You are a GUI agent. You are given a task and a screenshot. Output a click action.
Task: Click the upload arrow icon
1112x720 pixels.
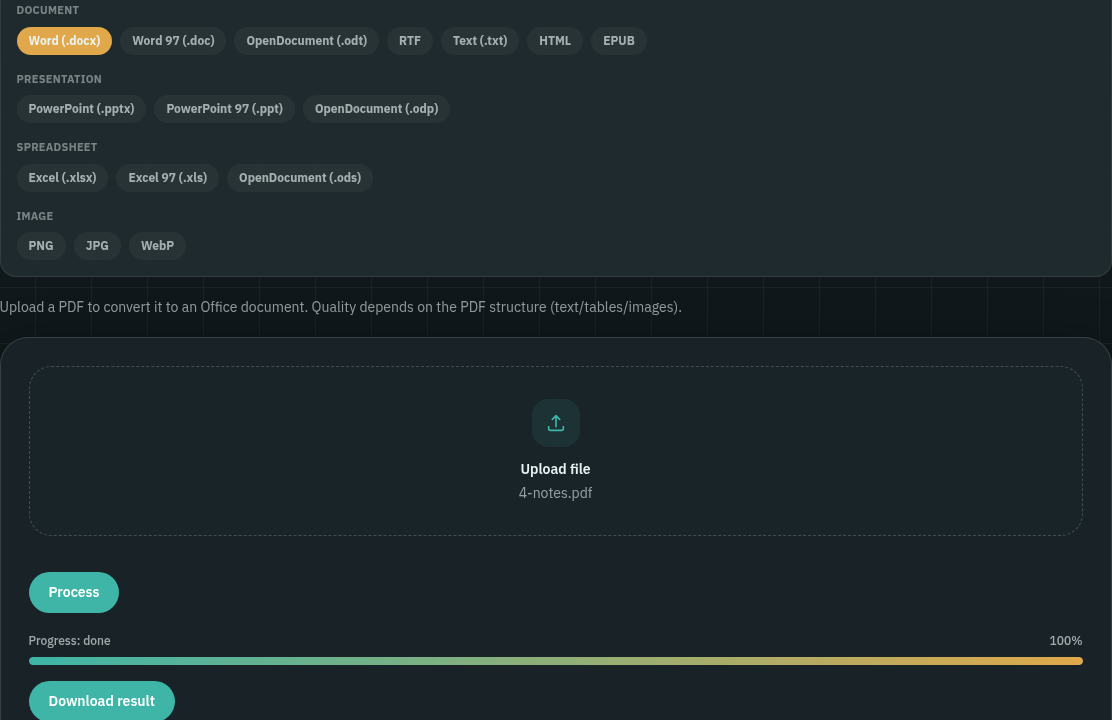point(555,423)
